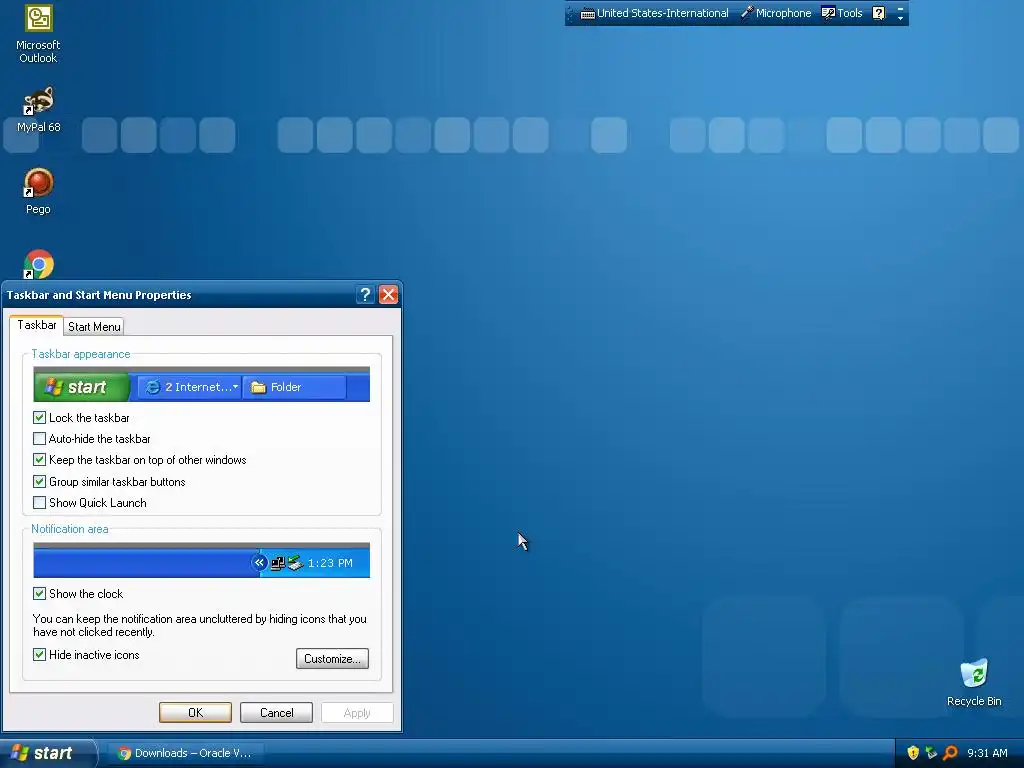1024x768 pixels.
Task: Switch to the Start Menu tab
Action: [x=94, y=327]
